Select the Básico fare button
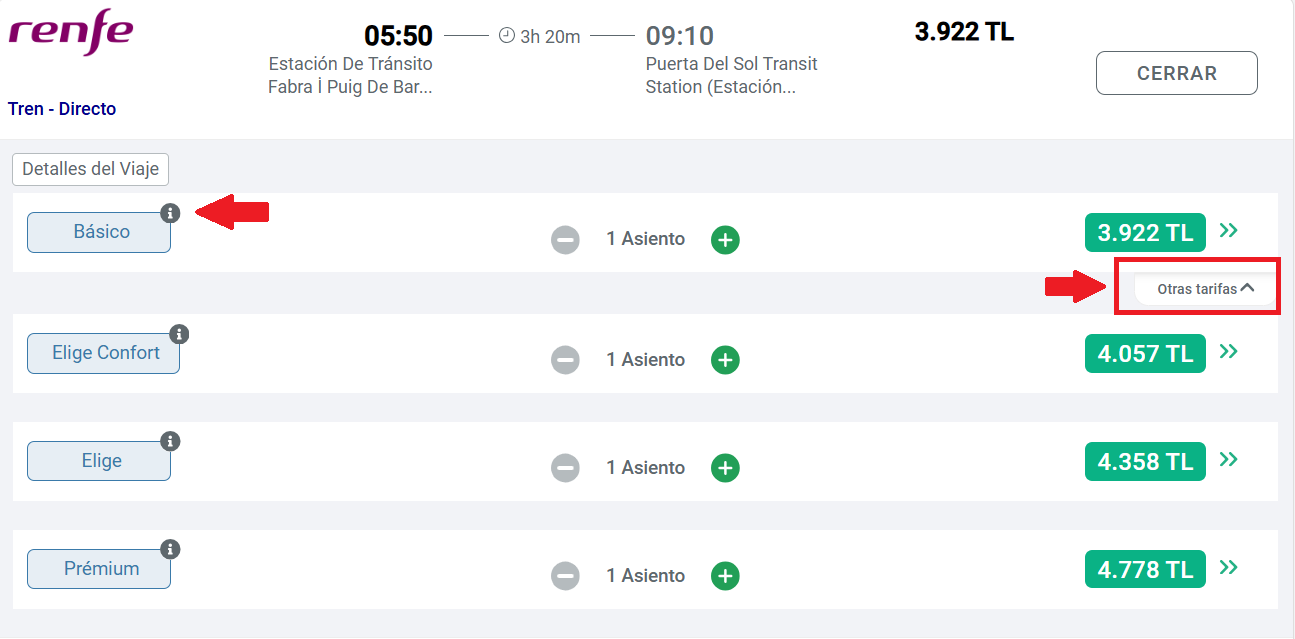The image size is (1295, 639). [x=99, y=232]
